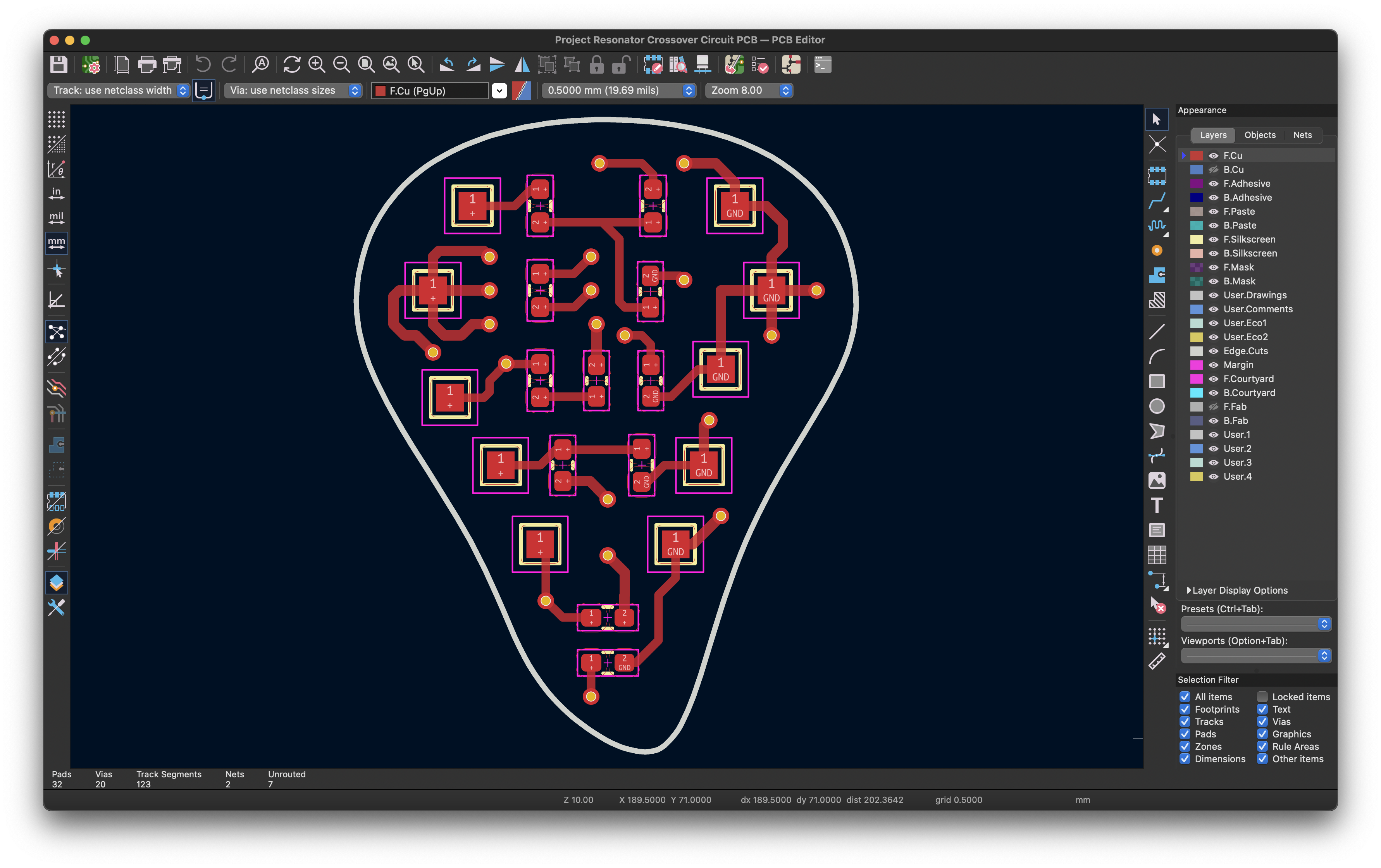Screen dimensions: 1381x868
Task: Switch to the Nets tab
Action: pos(1302,135)
